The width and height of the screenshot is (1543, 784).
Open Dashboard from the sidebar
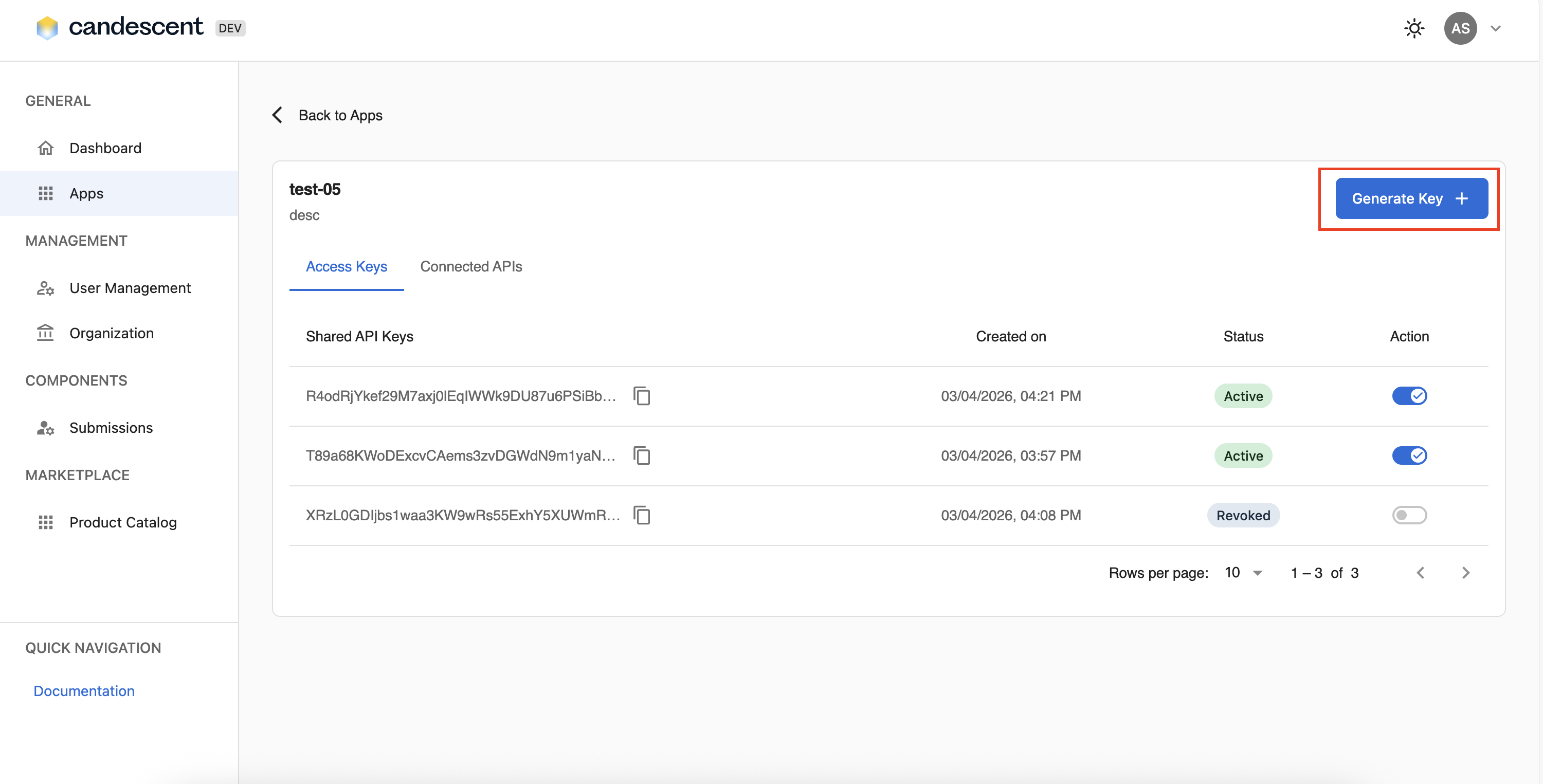pos(105,148)
